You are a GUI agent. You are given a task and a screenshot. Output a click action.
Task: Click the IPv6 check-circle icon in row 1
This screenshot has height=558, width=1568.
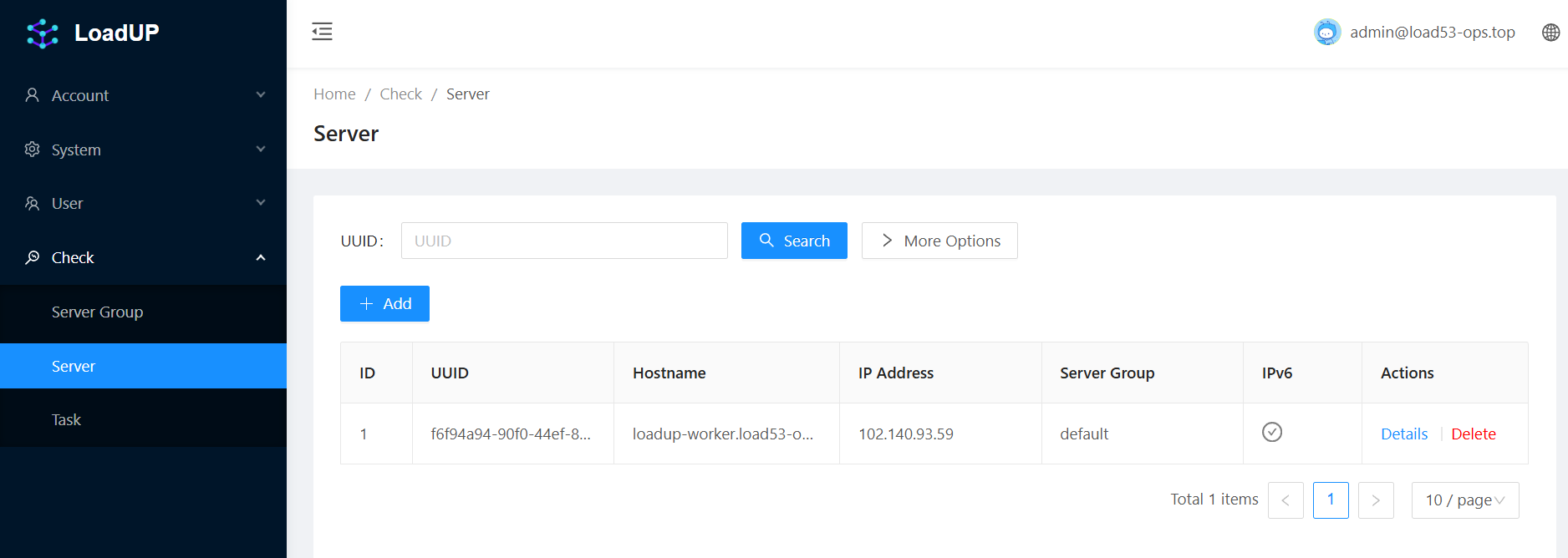[1271, 432]
